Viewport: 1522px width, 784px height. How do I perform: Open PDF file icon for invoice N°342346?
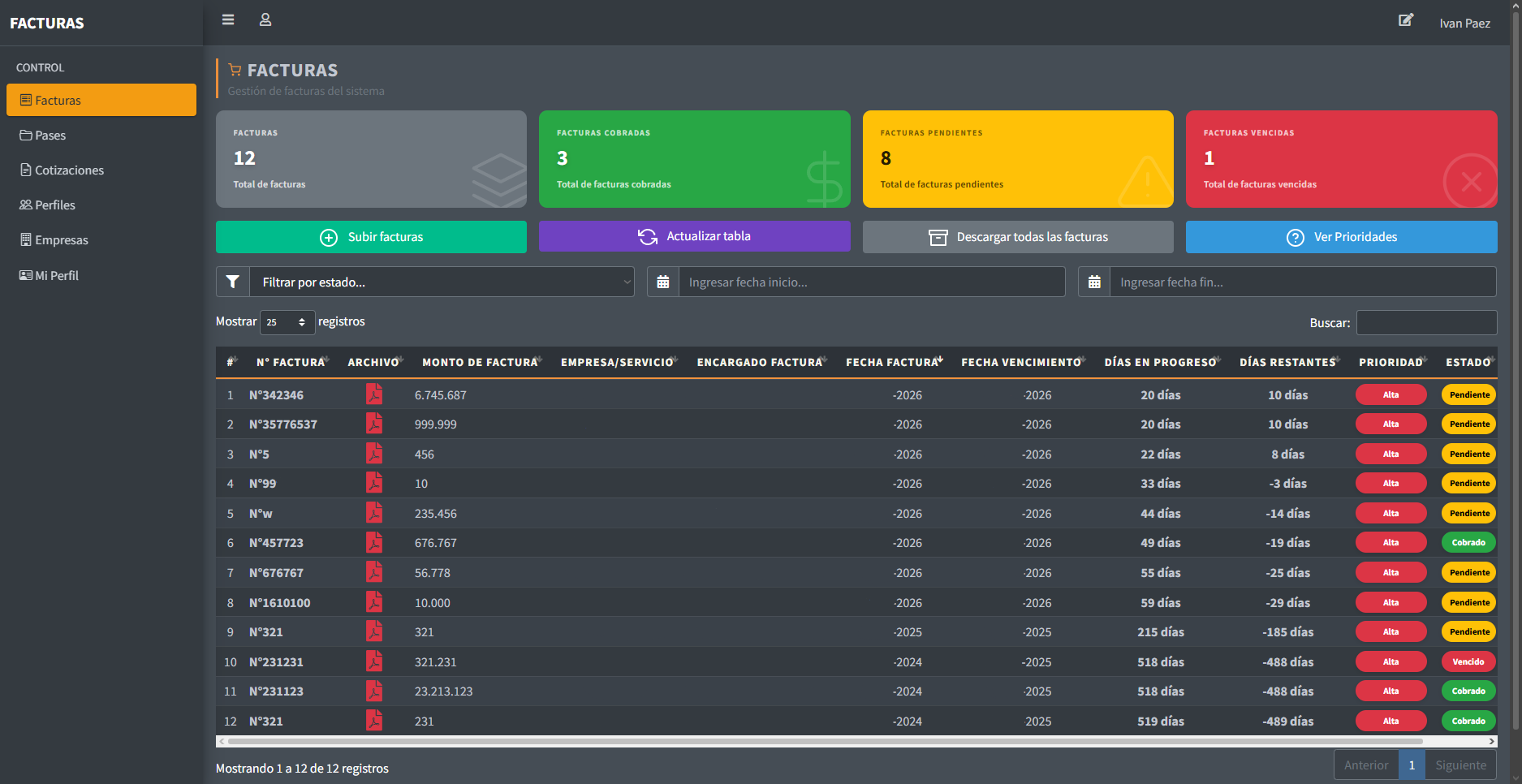coord(374,394)
